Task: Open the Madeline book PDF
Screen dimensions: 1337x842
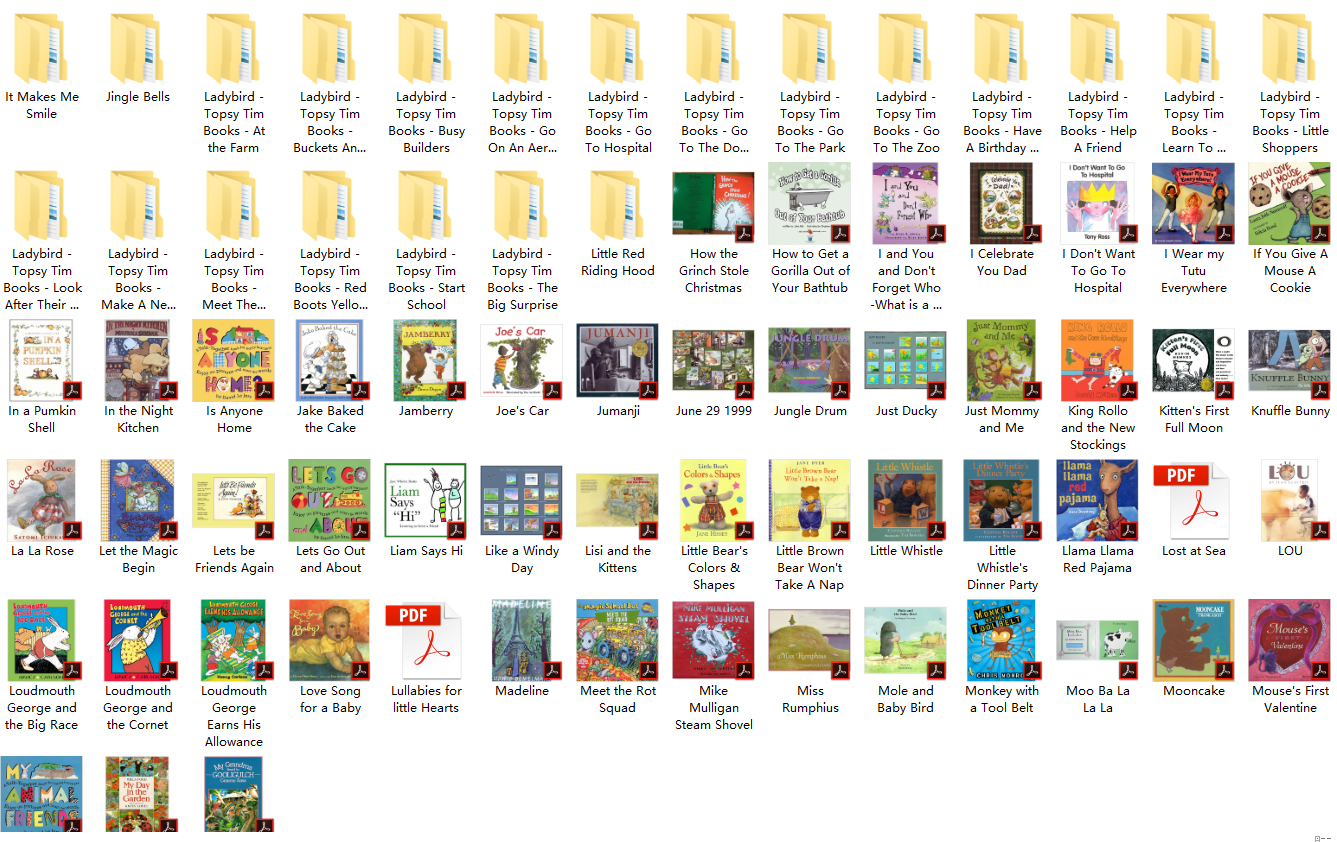Action: 521,641
